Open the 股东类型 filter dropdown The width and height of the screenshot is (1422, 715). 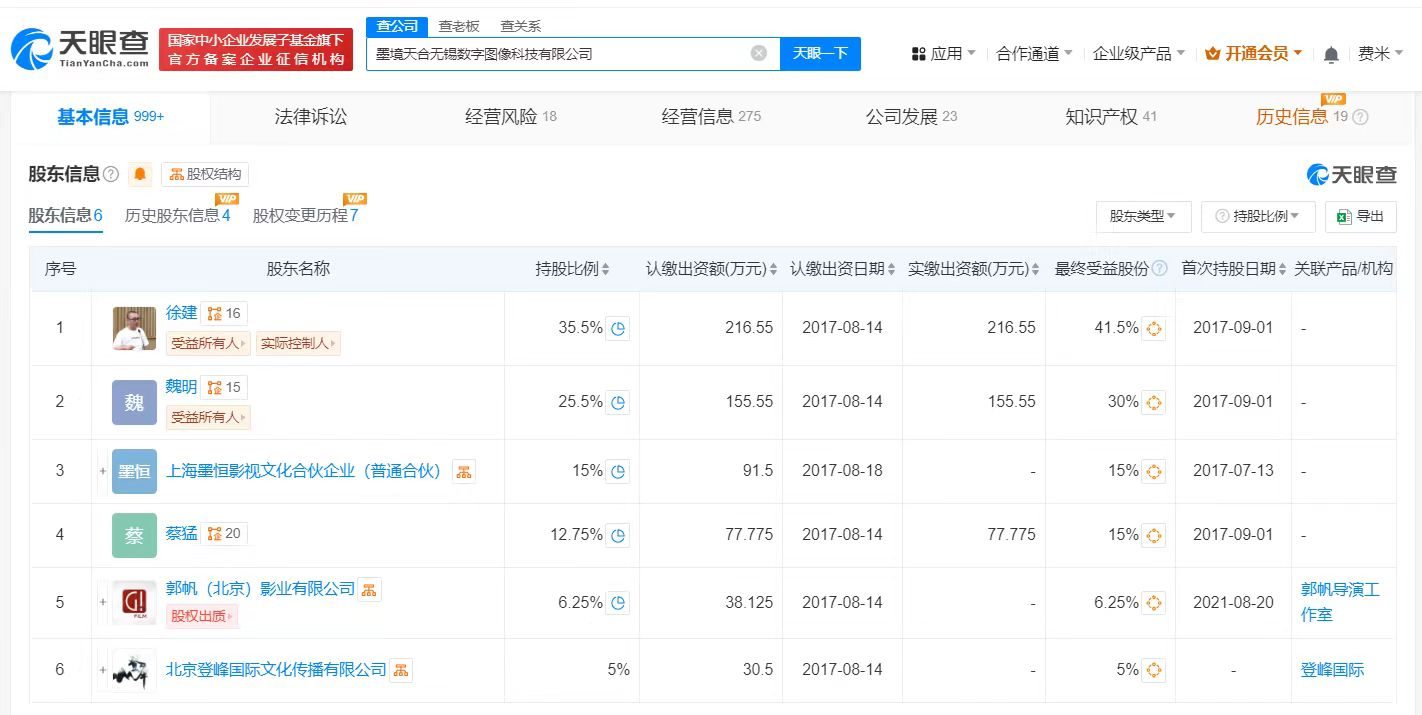tap(1142, 216)
